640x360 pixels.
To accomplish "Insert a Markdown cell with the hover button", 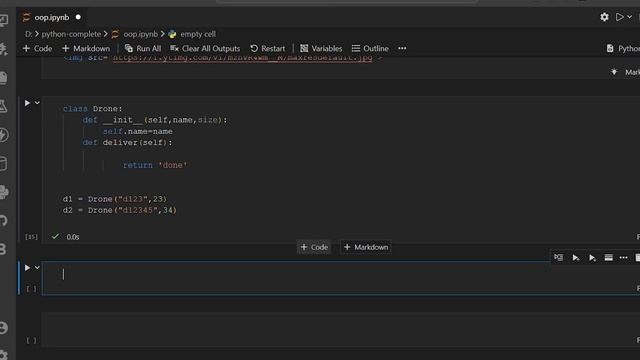I will (x=366, y=247).
